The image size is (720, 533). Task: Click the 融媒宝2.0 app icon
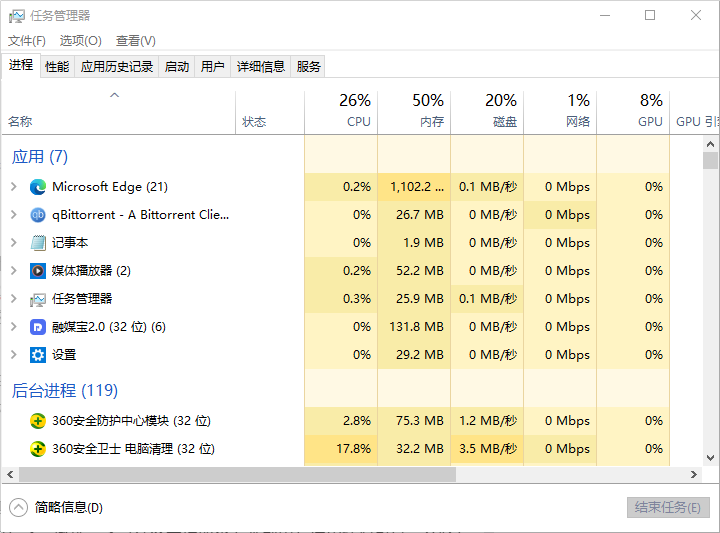click(38, 327)
